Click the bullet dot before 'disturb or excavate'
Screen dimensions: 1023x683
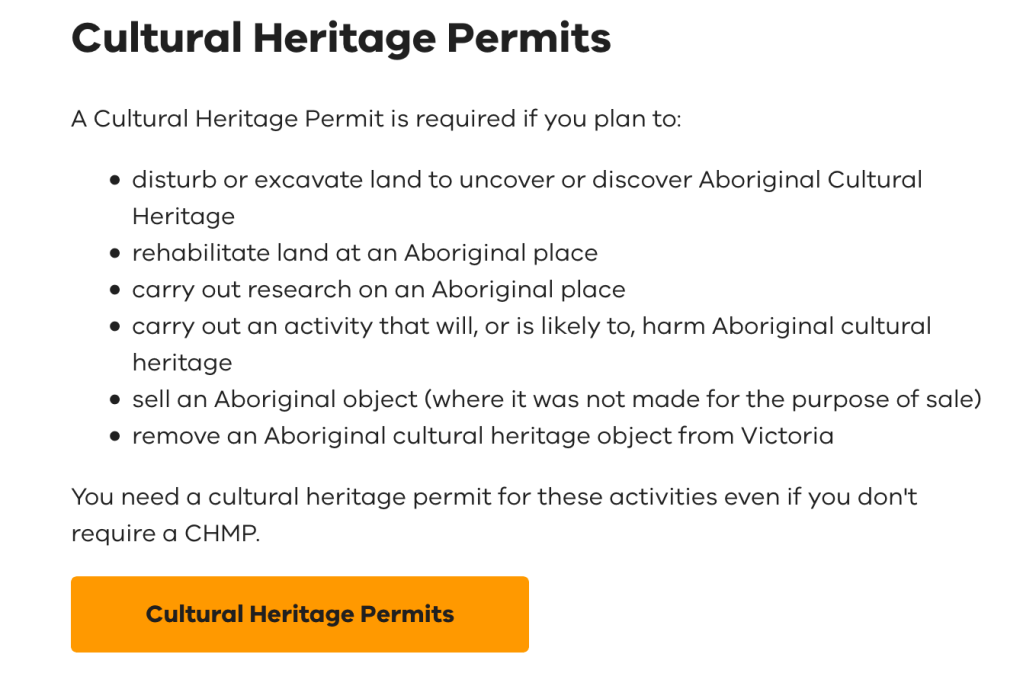114,181
